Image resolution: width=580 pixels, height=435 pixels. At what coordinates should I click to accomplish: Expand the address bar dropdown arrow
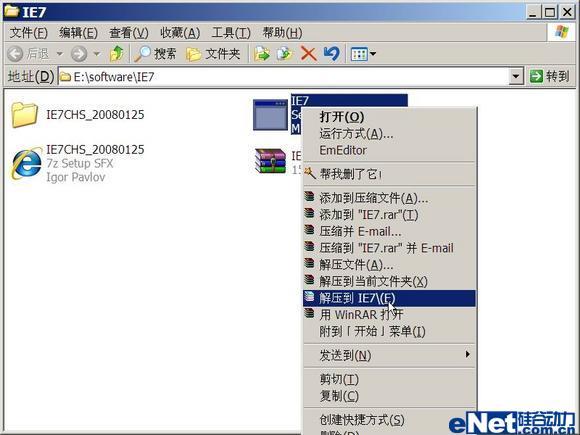click(x=516, y=77)
